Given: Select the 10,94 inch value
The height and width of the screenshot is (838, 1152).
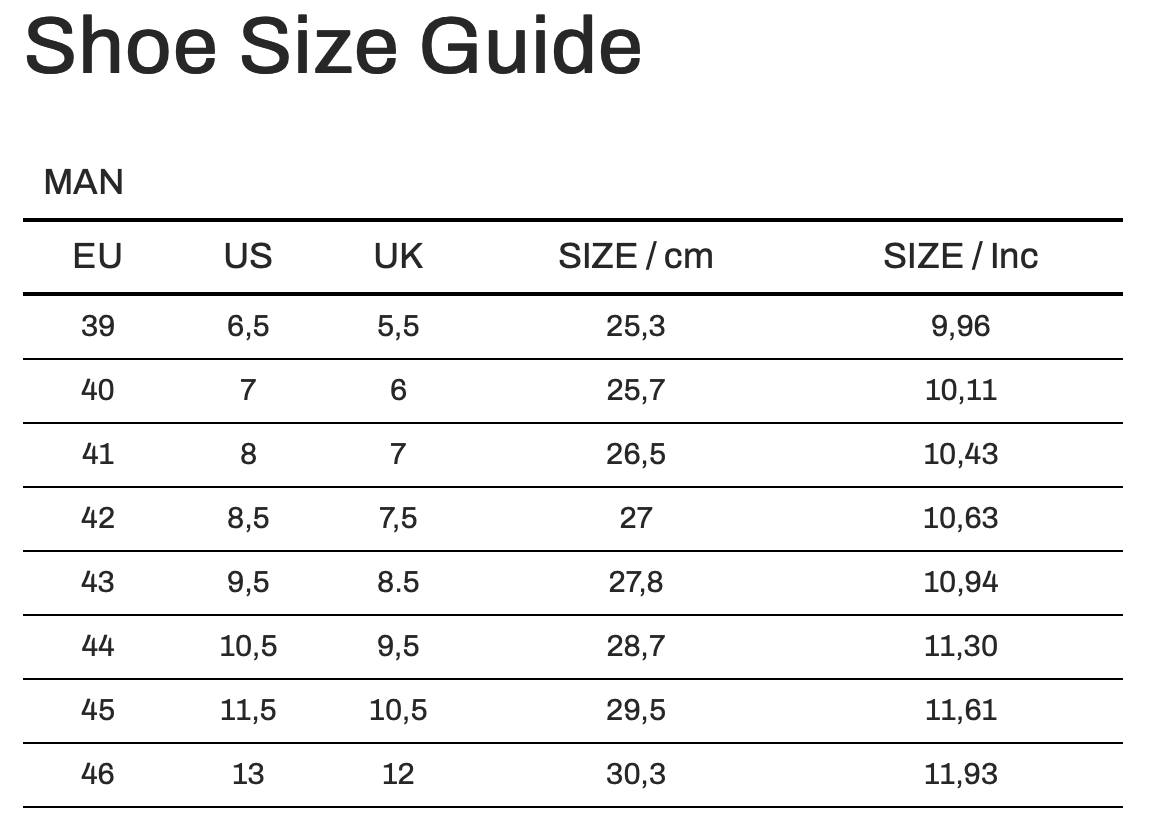Looking at the screenshot, I should point(960,582).
